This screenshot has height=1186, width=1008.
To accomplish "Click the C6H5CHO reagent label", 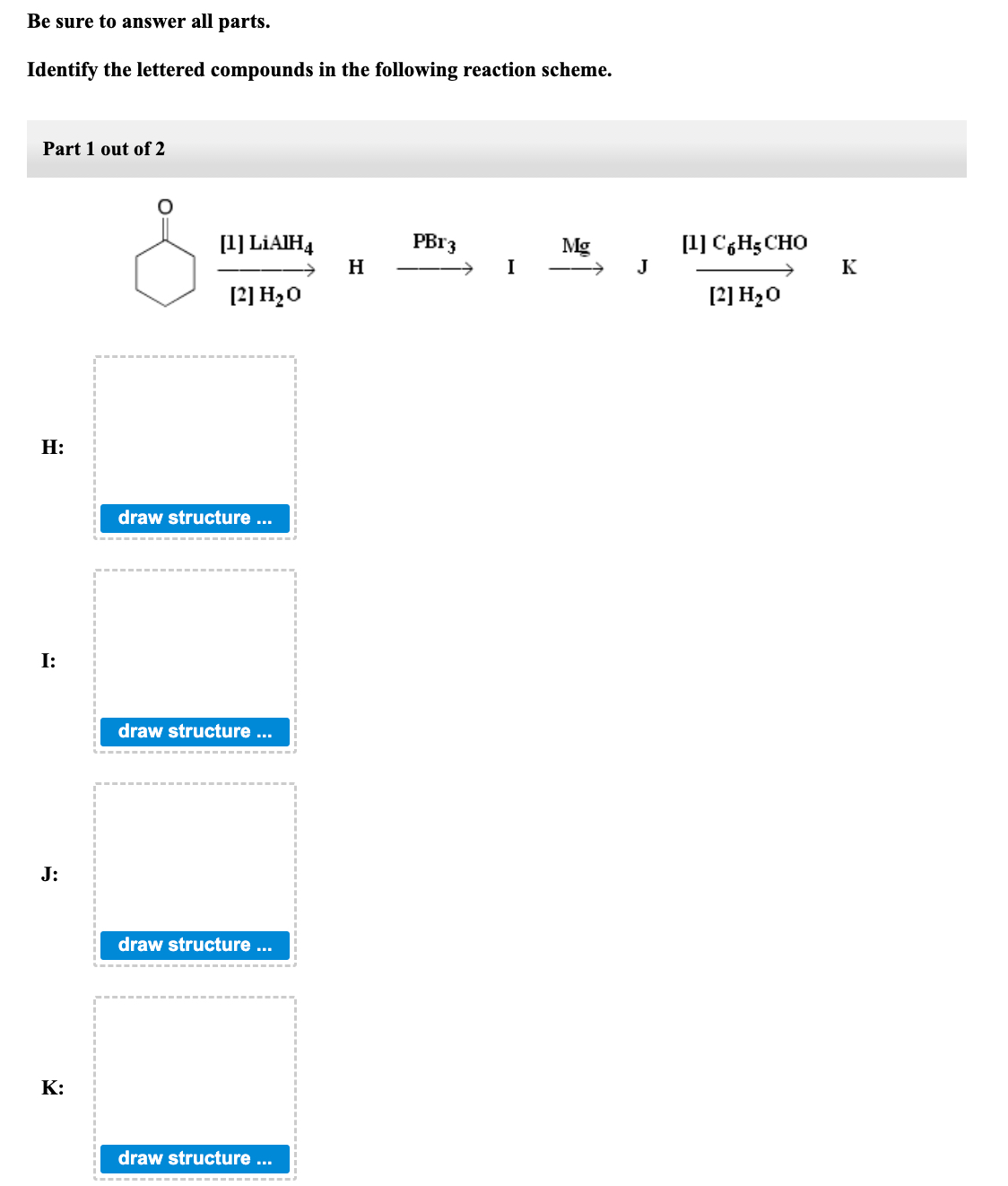I will 743,241.
